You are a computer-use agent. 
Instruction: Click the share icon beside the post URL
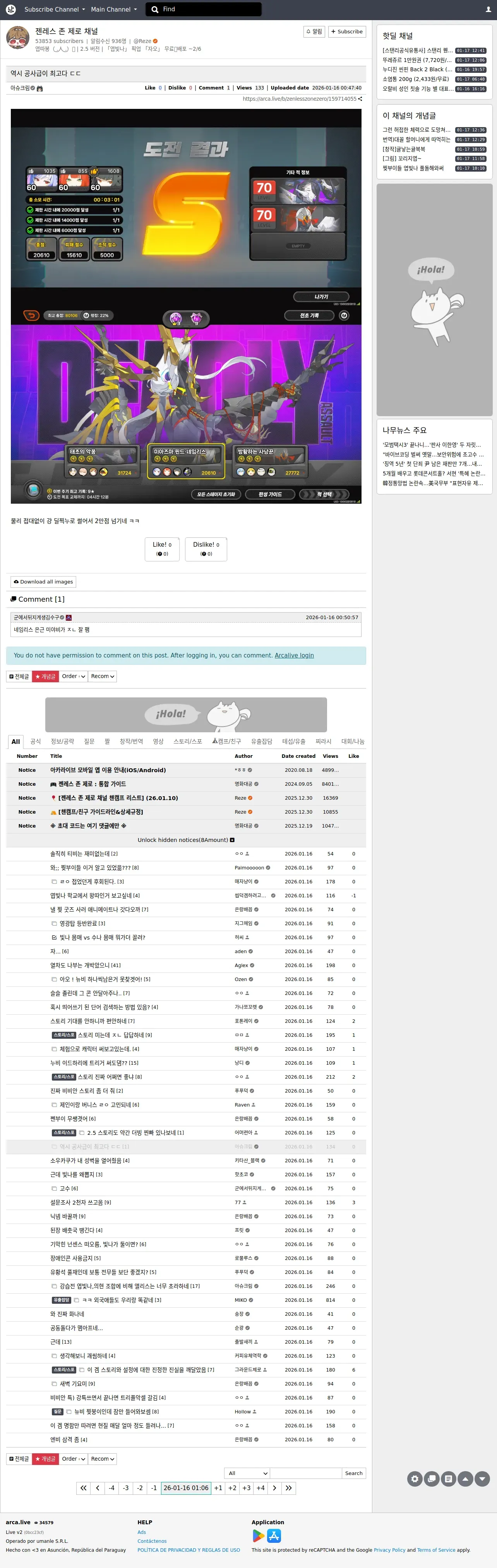pyautogui.click(x=360, y=99)
